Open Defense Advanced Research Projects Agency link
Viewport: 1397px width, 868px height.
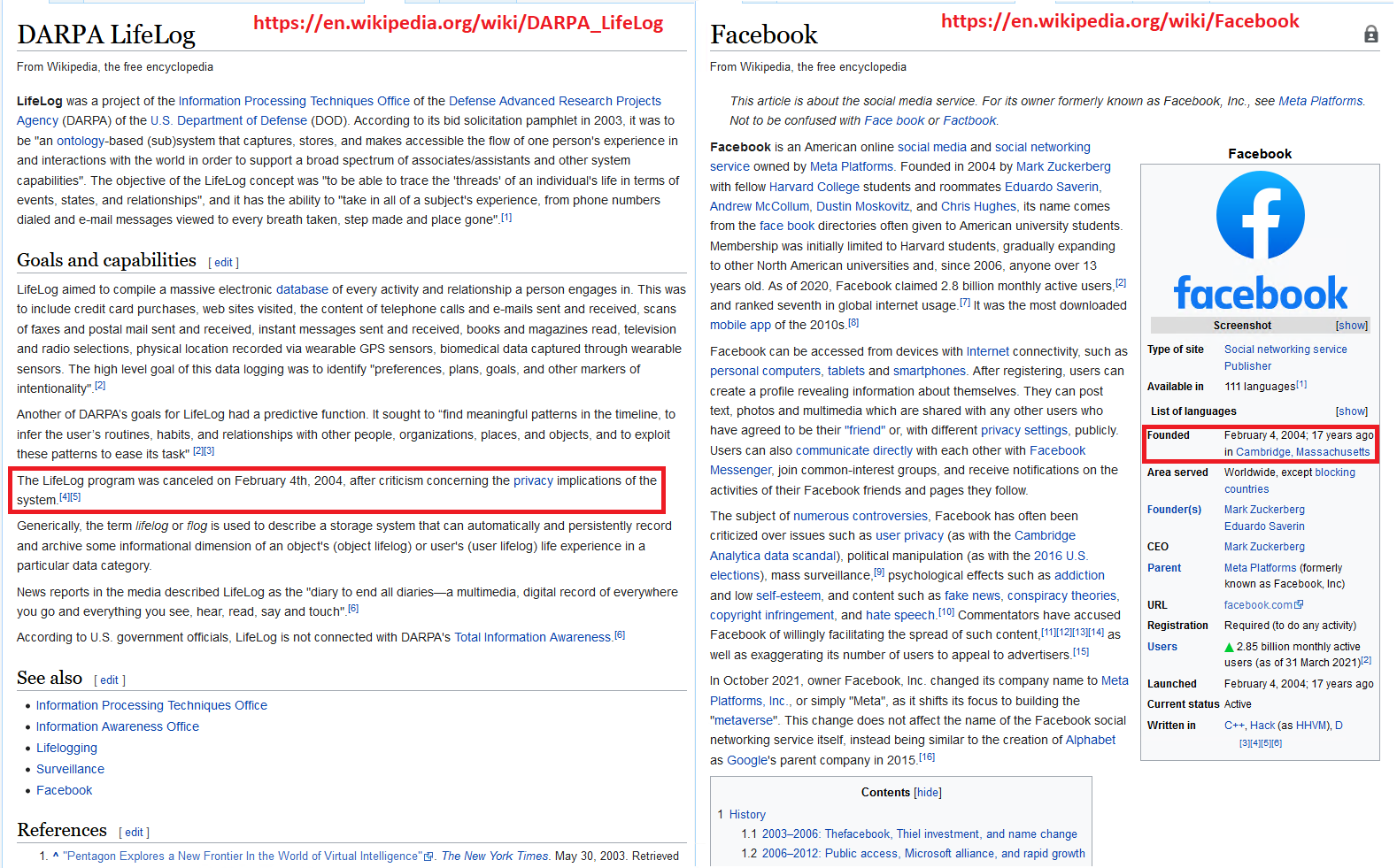point(554,101)
